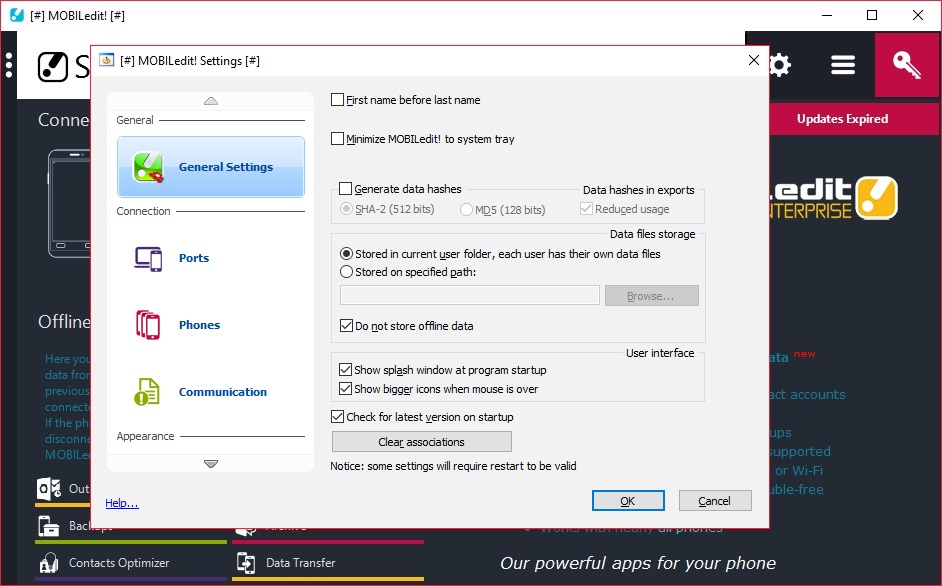Screen dimensions: 942x586
Task: Click the Data Transfer icon
Action: [x=246, y=563]
